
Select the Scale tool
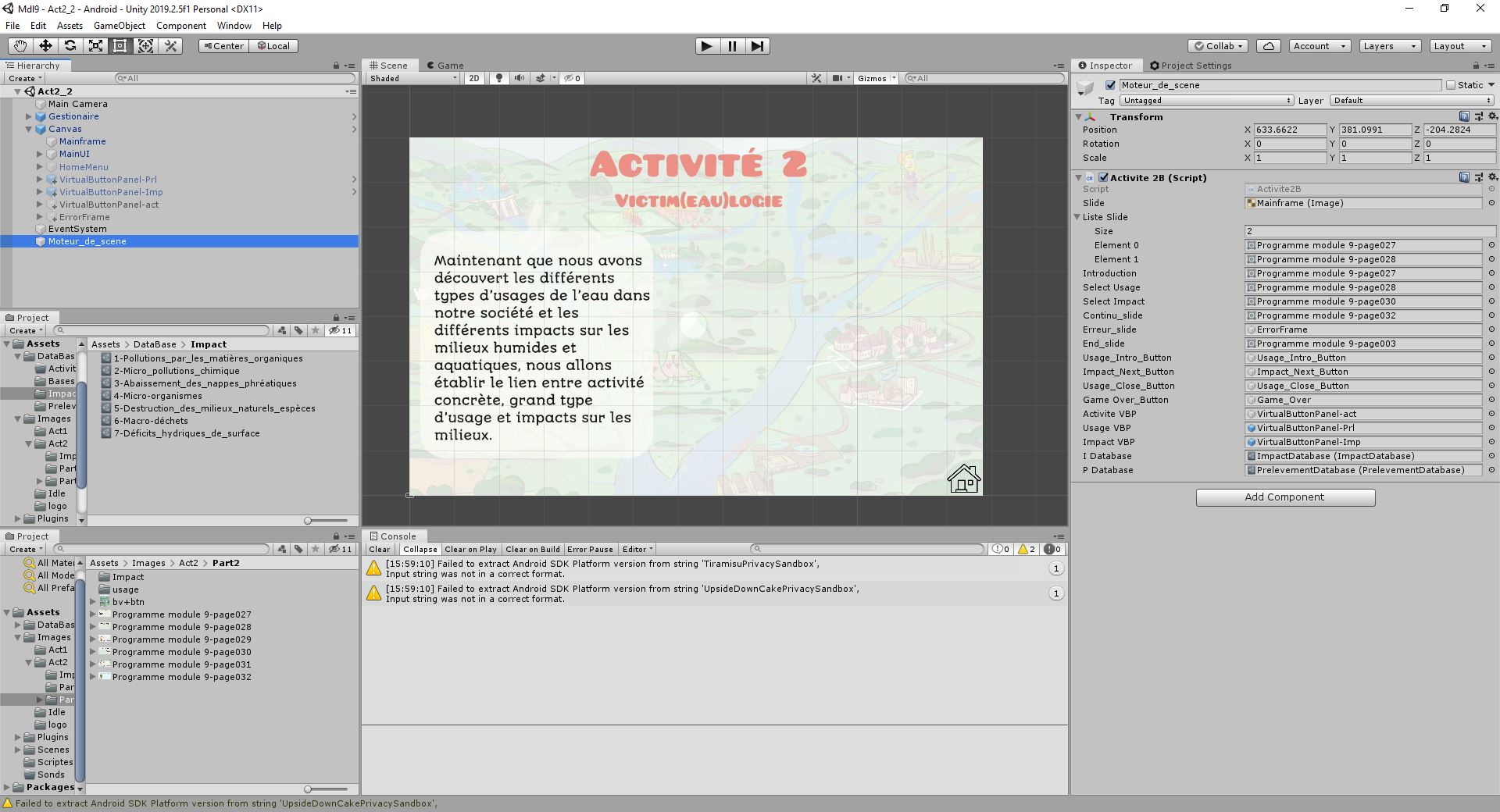(x=95, y=46)
